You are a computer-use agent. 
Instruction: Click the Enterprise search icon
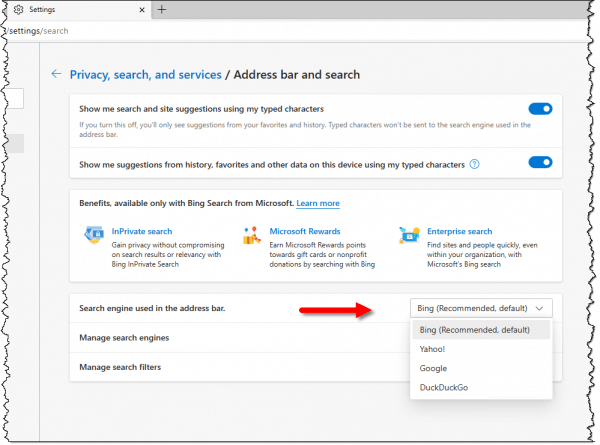tap(409, 235)
